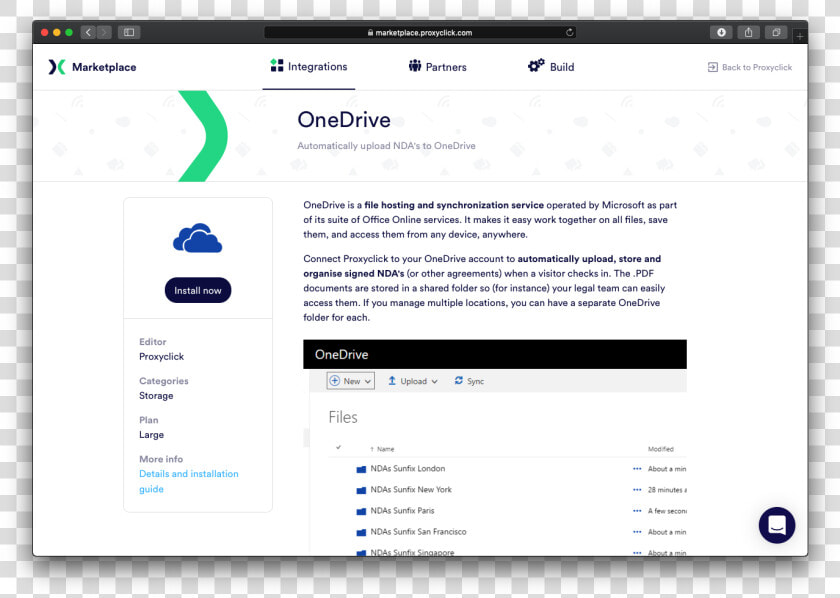Click the marketplace.proxyclick.com address bar
840x598 pixels.
click(420, 33)
